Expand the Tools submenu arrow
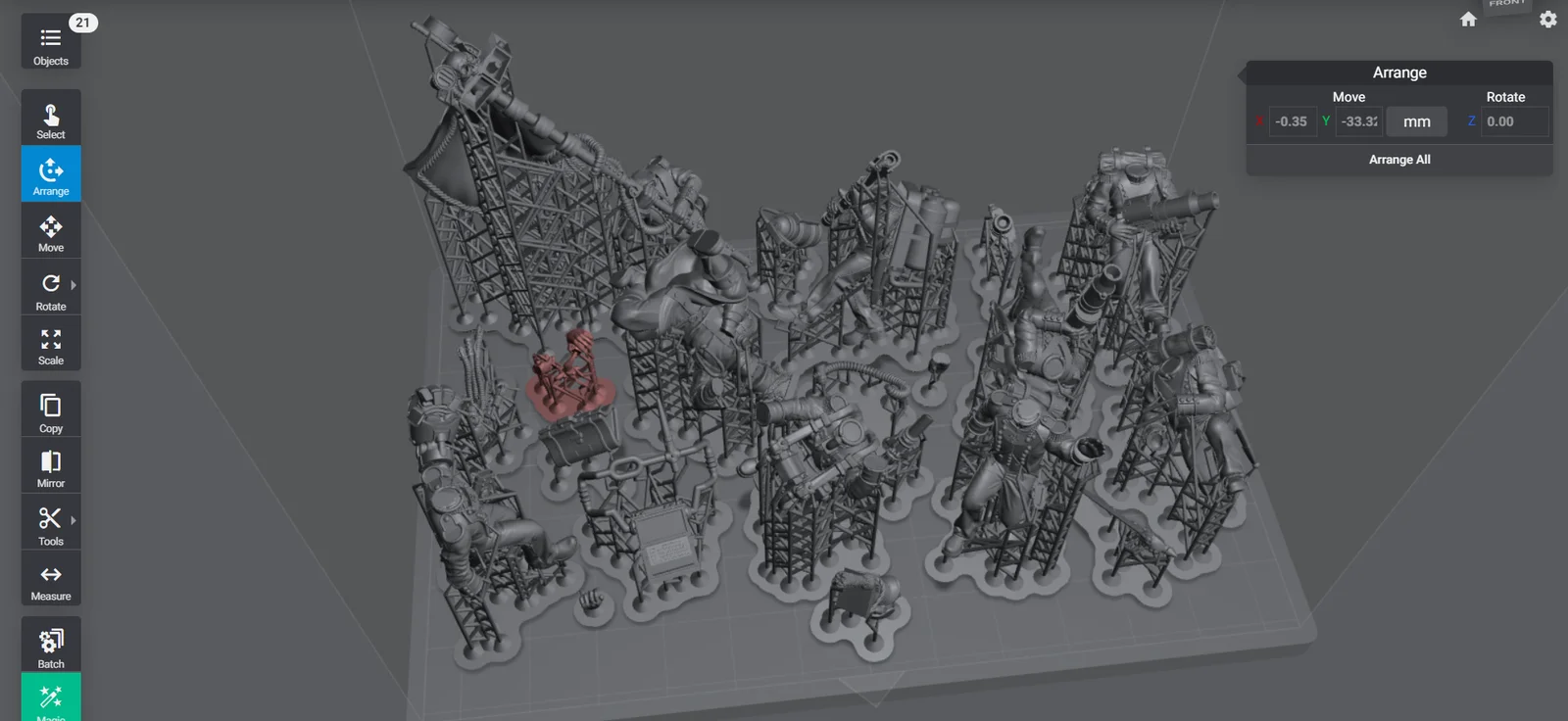 pyautogui.click(x=73, y=520)
